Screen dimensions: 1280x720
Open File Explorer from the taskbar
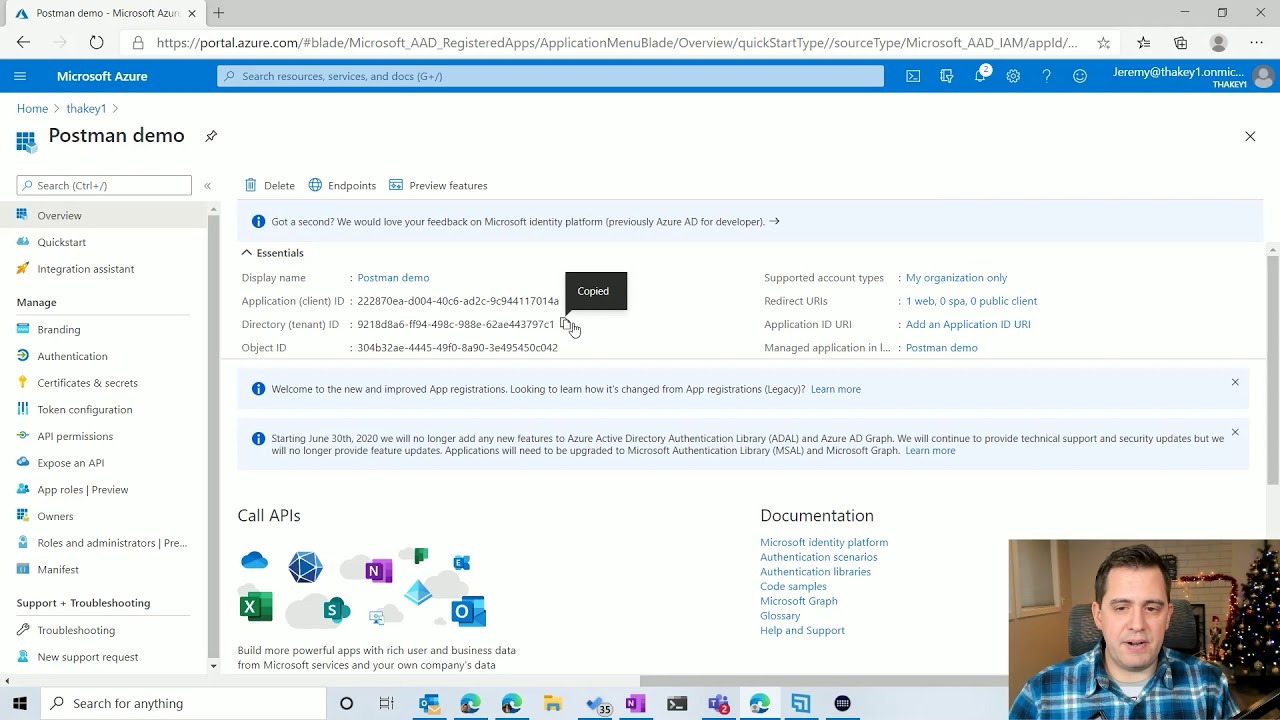click(x=553, y=703)
